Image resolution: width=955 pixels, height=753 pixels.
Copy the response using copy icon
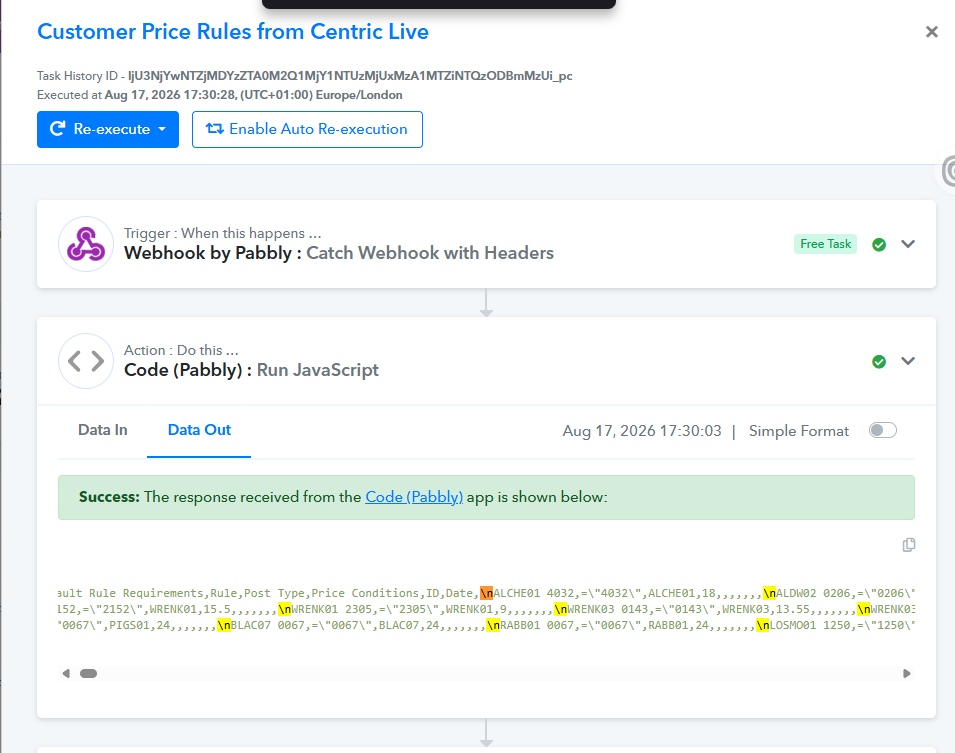[909, 545]
